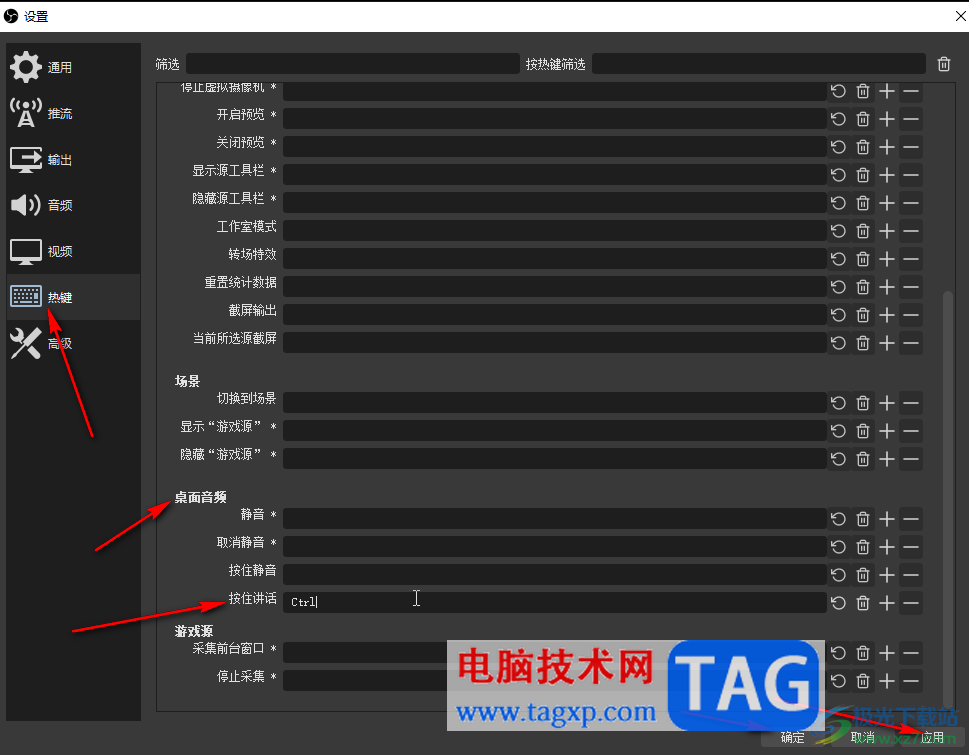Clear the hotkey filter with trash icon

point(944,64)
